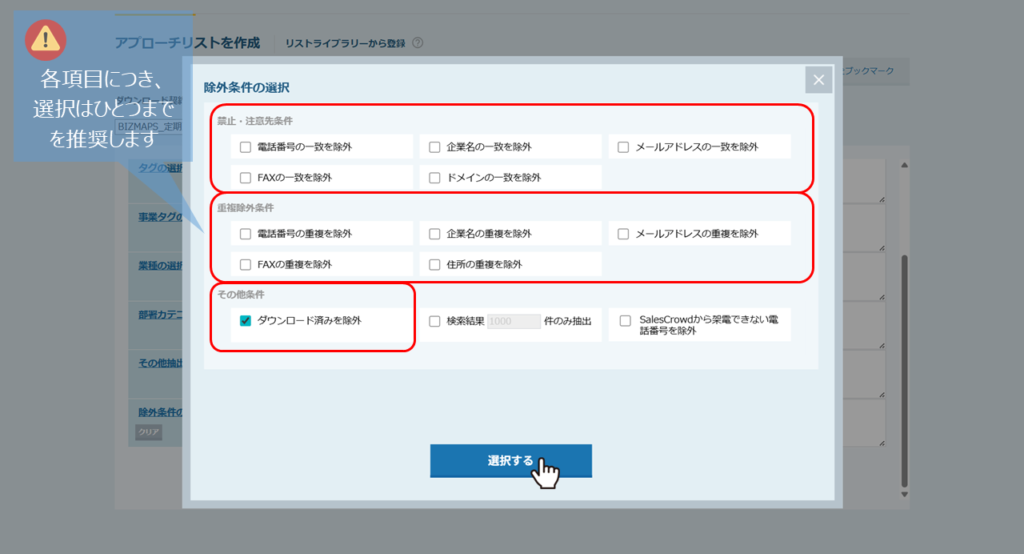
Task: Click the help question mark icon beside リストライブラリーから登録
Action: tap(417, 43)
